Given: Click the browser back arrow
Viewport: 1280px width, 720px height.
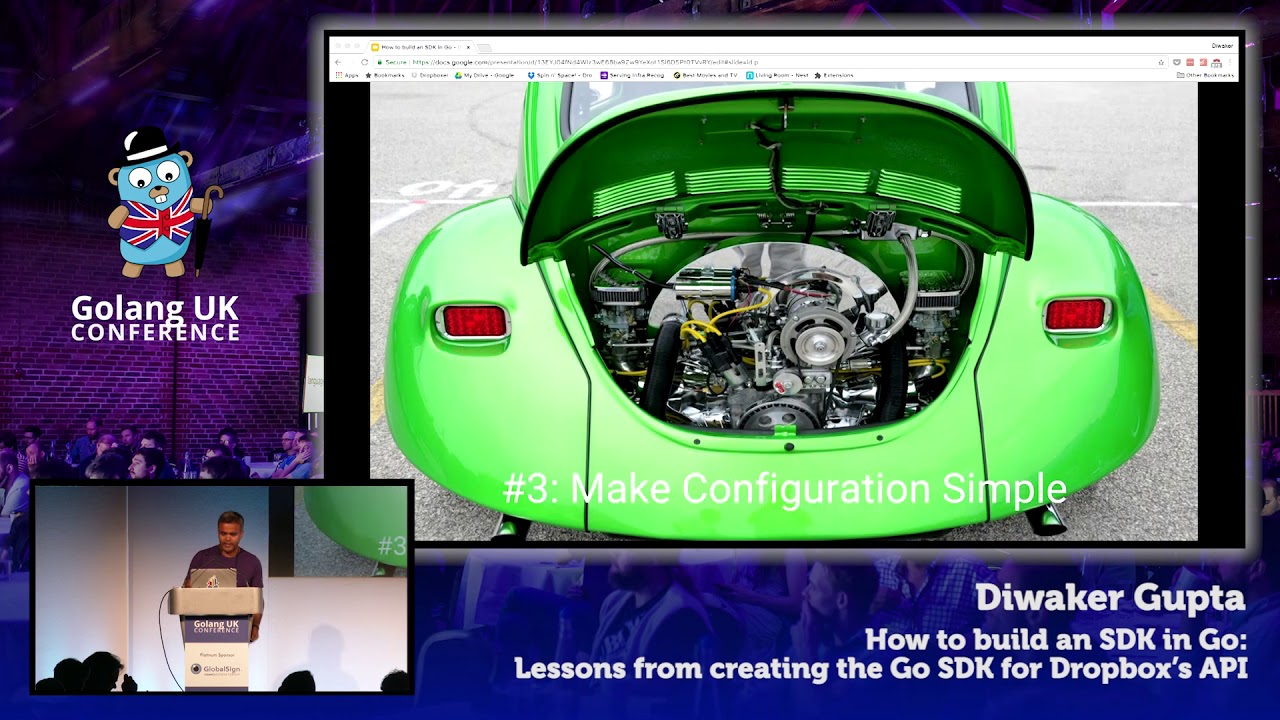Looking at the screenshot, I should (x=338, y=62).
